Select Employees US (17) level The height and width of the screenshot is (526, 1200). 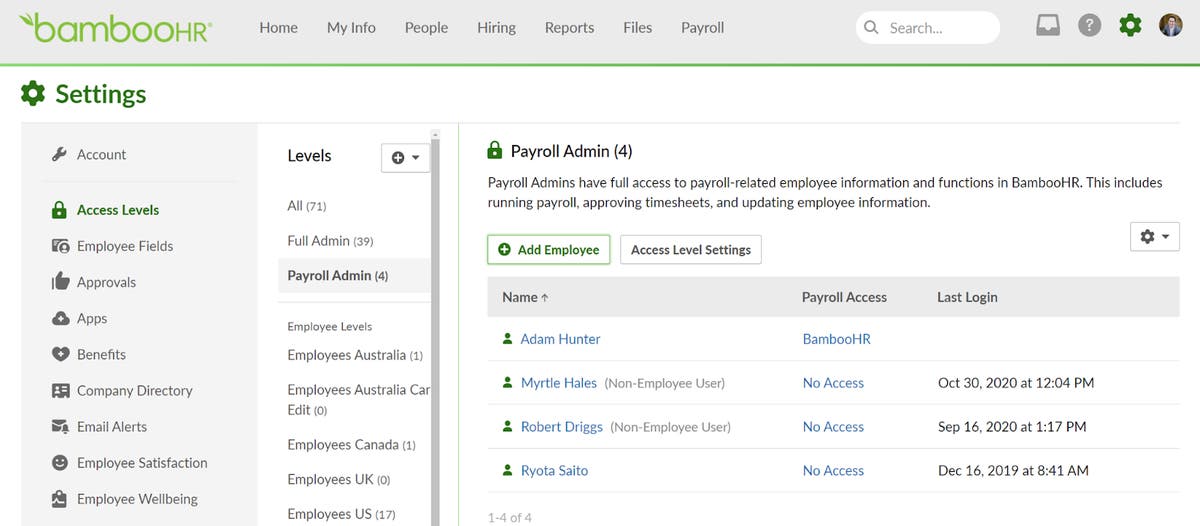tap(341, 514)
